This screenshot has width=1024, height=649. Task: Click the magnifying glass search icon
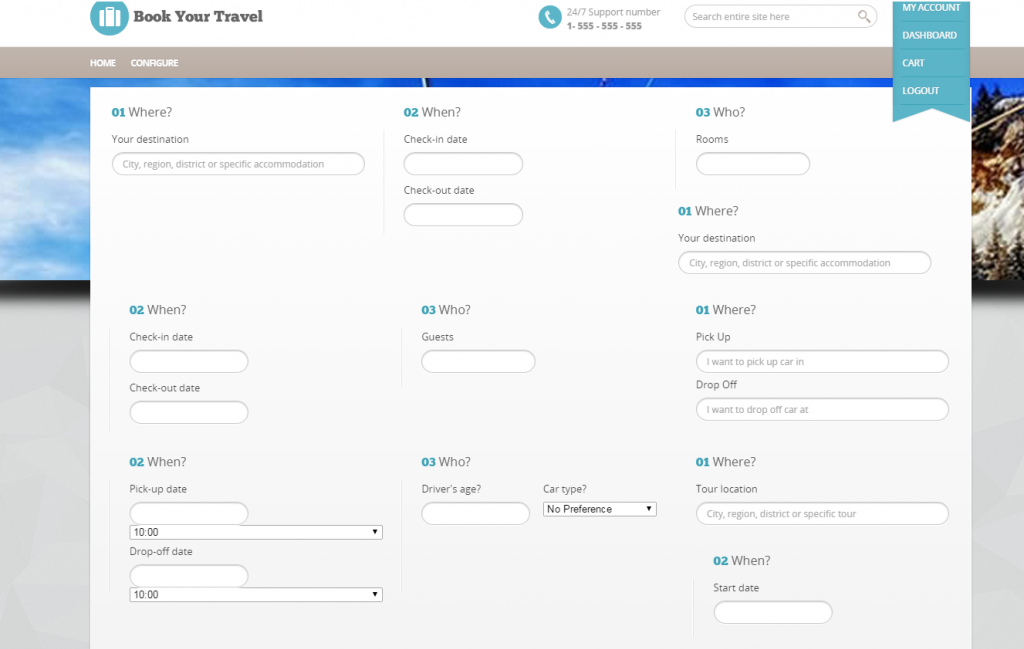(x=864, y=17)
